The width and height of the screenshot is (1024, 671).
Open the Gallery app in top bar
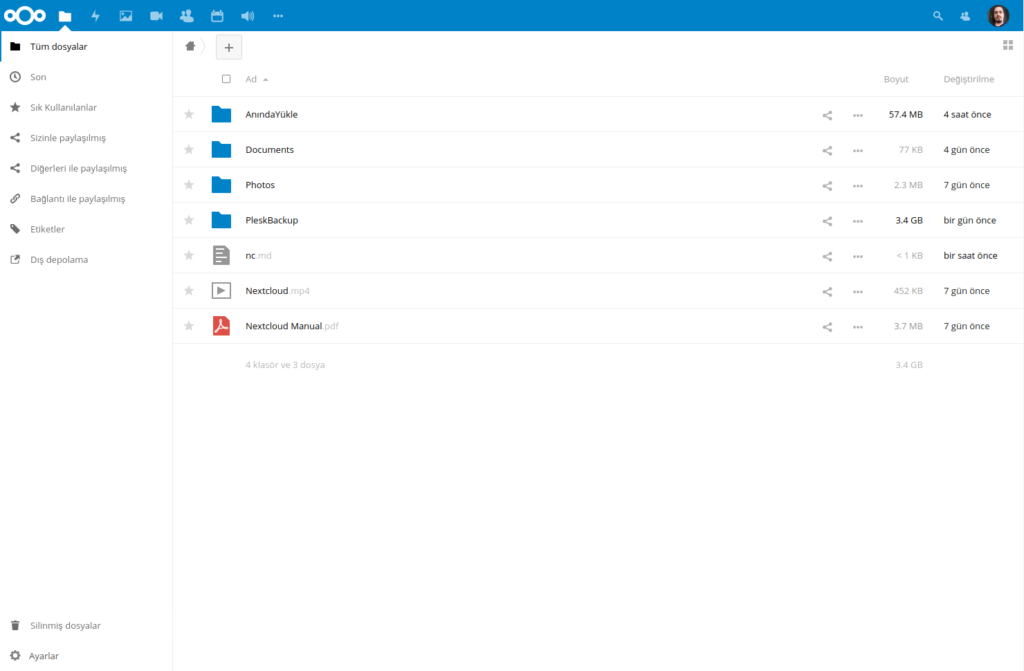click(x=126, y=16)
